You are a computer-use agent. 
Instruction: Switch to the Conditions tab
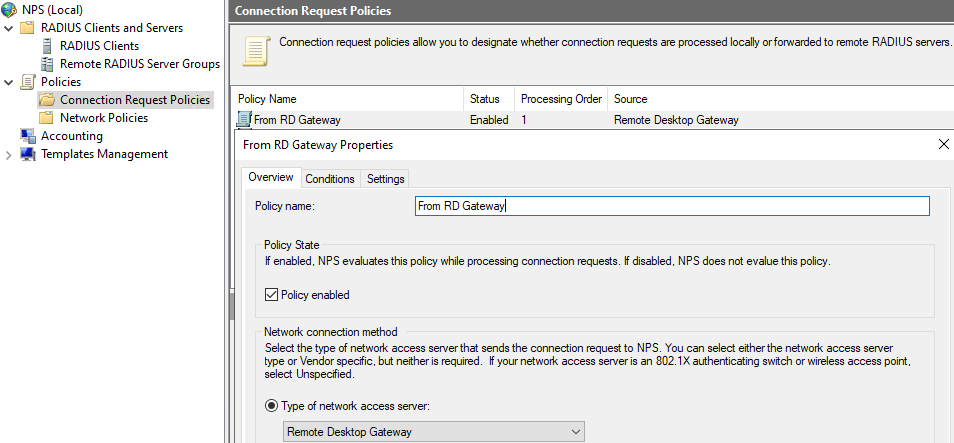coord(330,179)
